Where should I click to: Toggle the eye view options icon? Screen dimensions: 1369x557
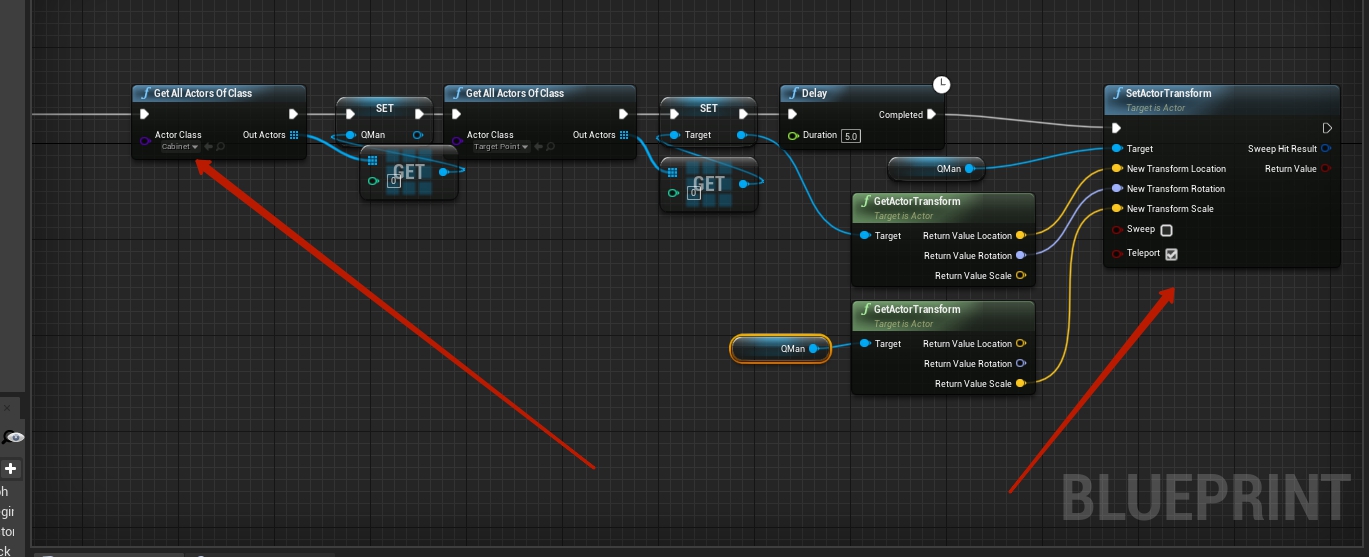coord(15,437)
